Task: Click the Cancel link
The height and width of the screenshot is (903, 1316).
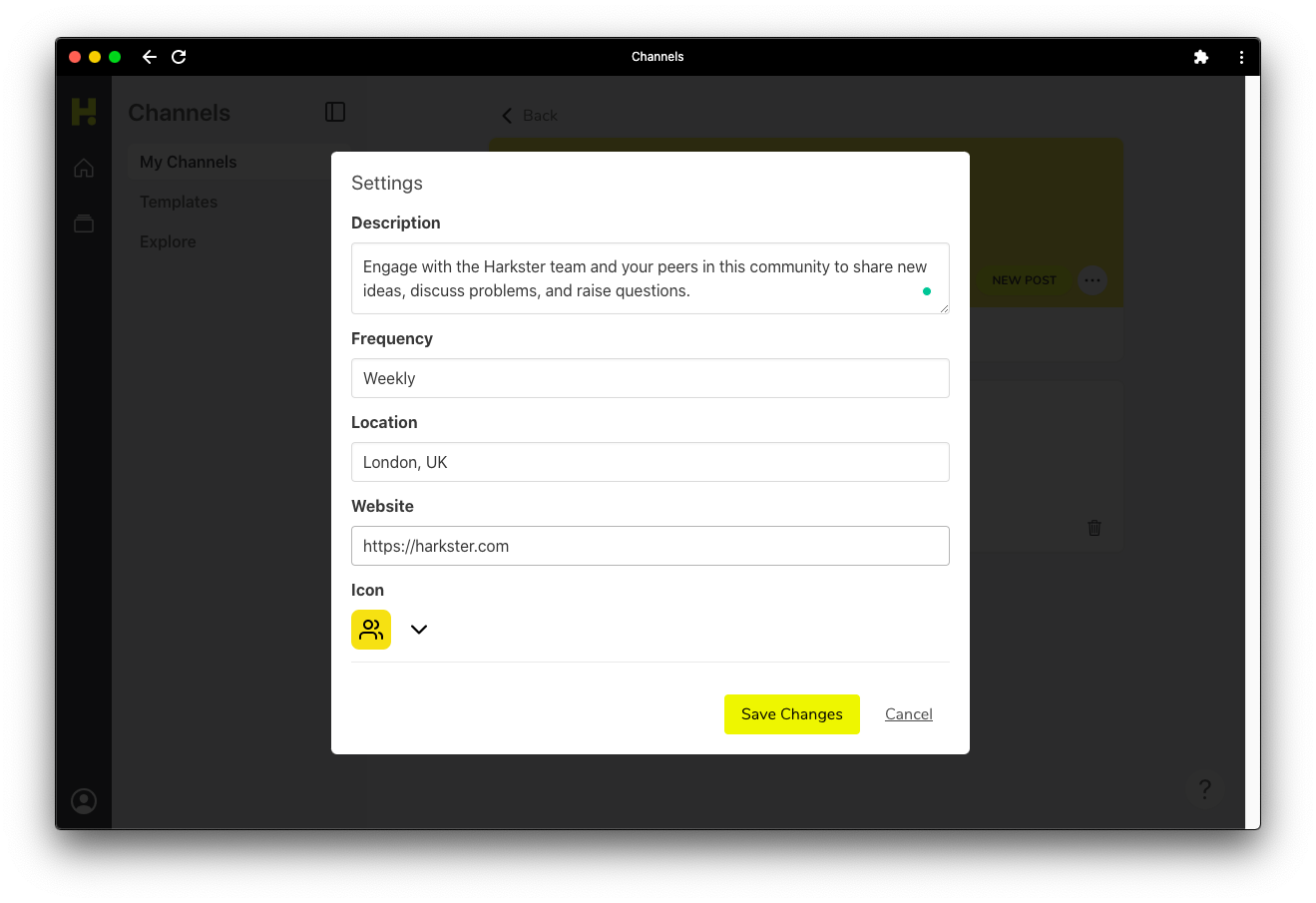Action: (909, 714)
